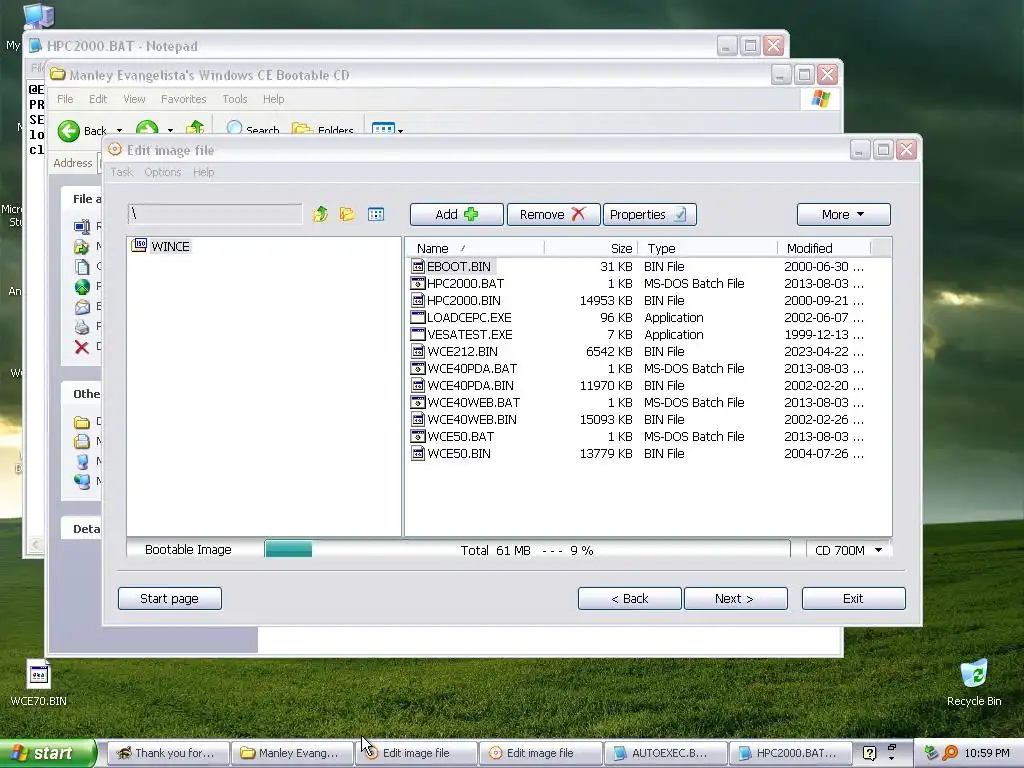Sort list by Modified column header

point(825,248)
